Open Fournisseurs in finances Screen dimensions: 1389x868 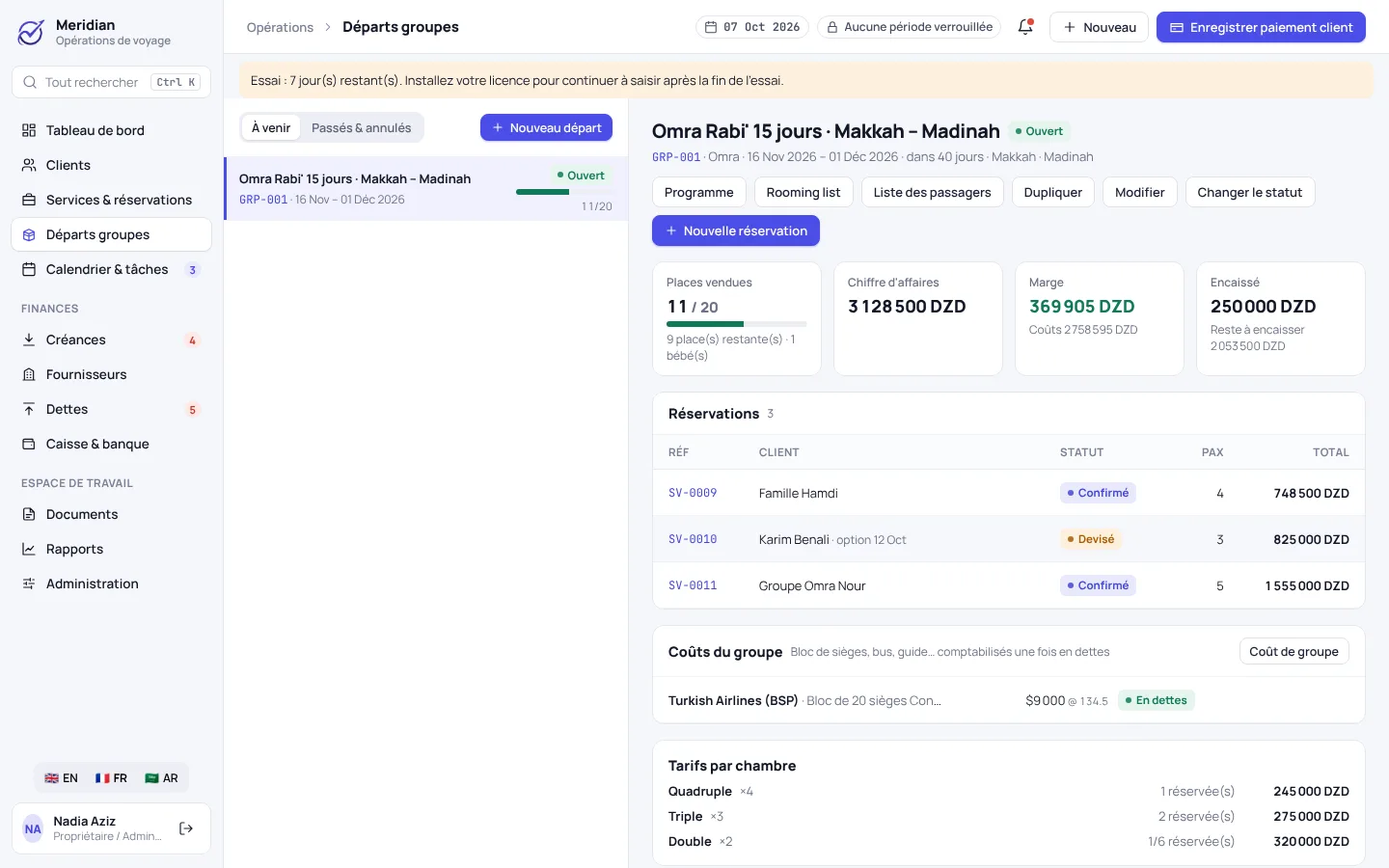point(111,374)
